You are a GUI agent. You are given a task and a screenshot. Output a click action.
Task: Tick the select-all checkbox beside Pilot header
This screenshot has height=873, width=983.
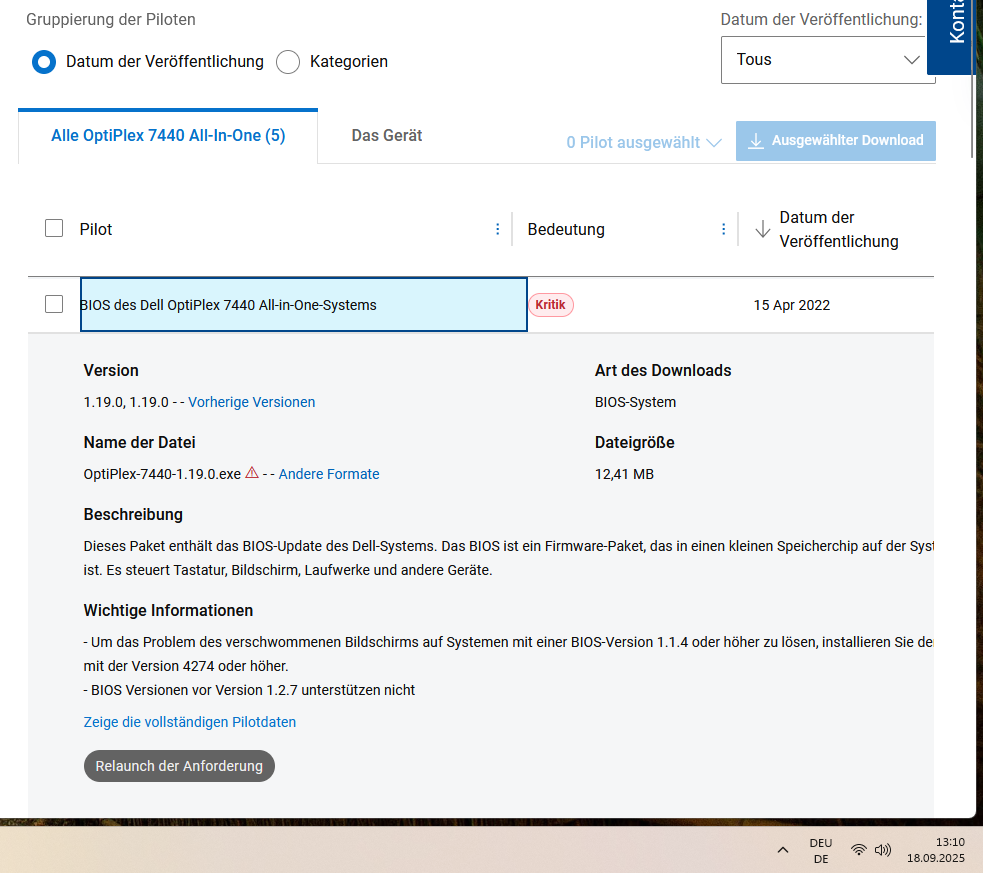click(54, 228)
